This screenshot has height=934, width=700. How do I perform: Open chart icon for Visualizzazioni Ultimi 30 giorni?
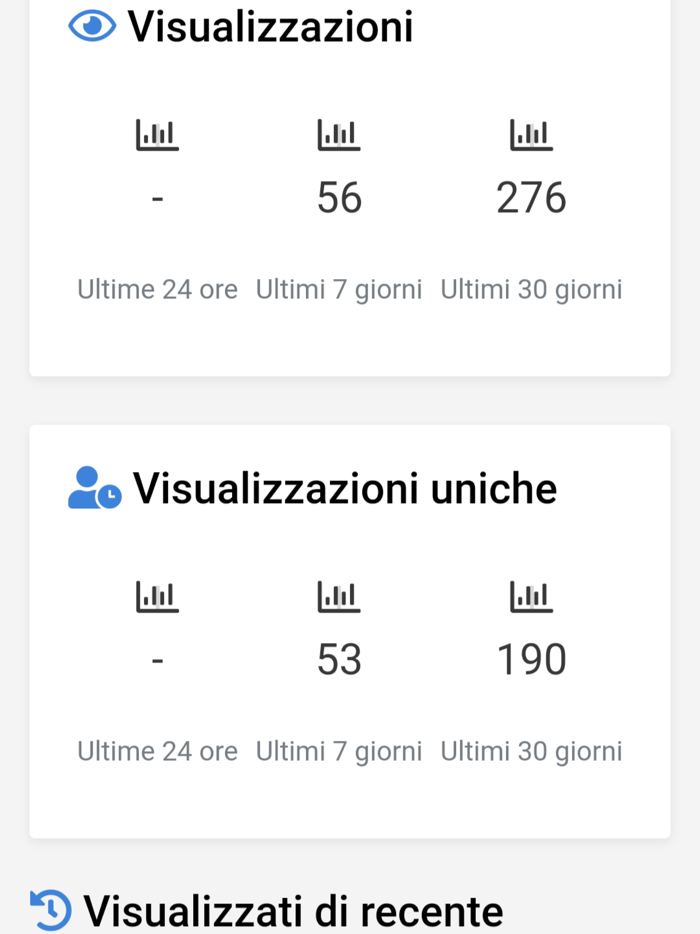click(531, 135)
